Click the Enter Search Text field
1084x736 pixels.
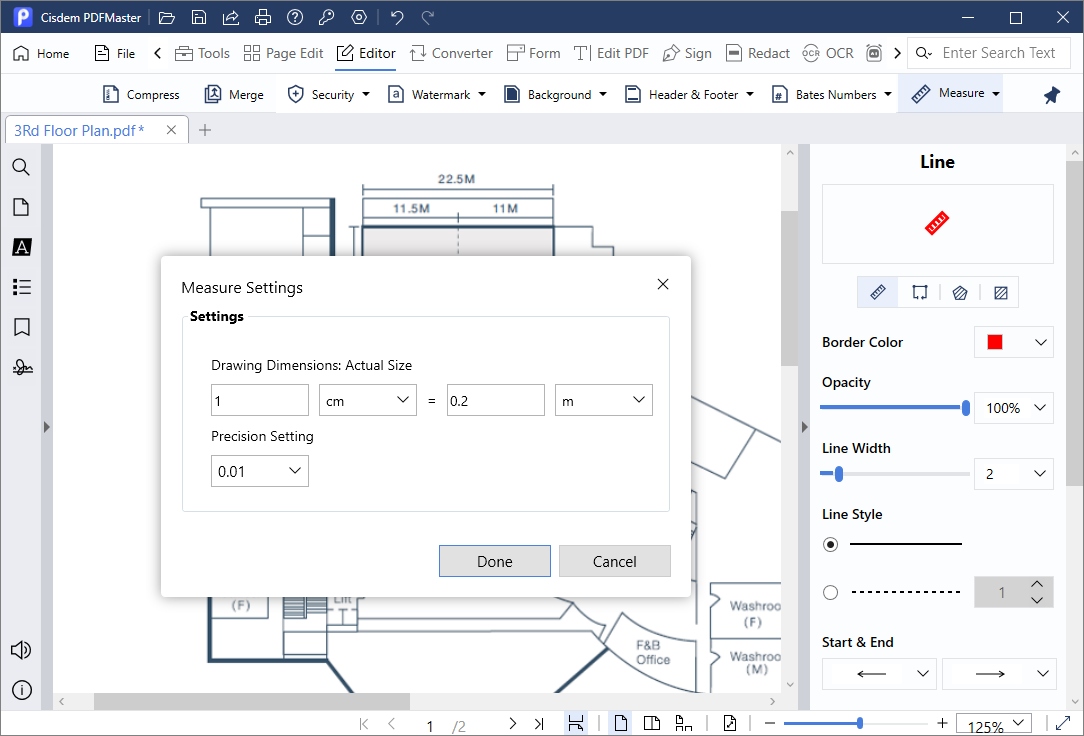click(x=998, y=53)
